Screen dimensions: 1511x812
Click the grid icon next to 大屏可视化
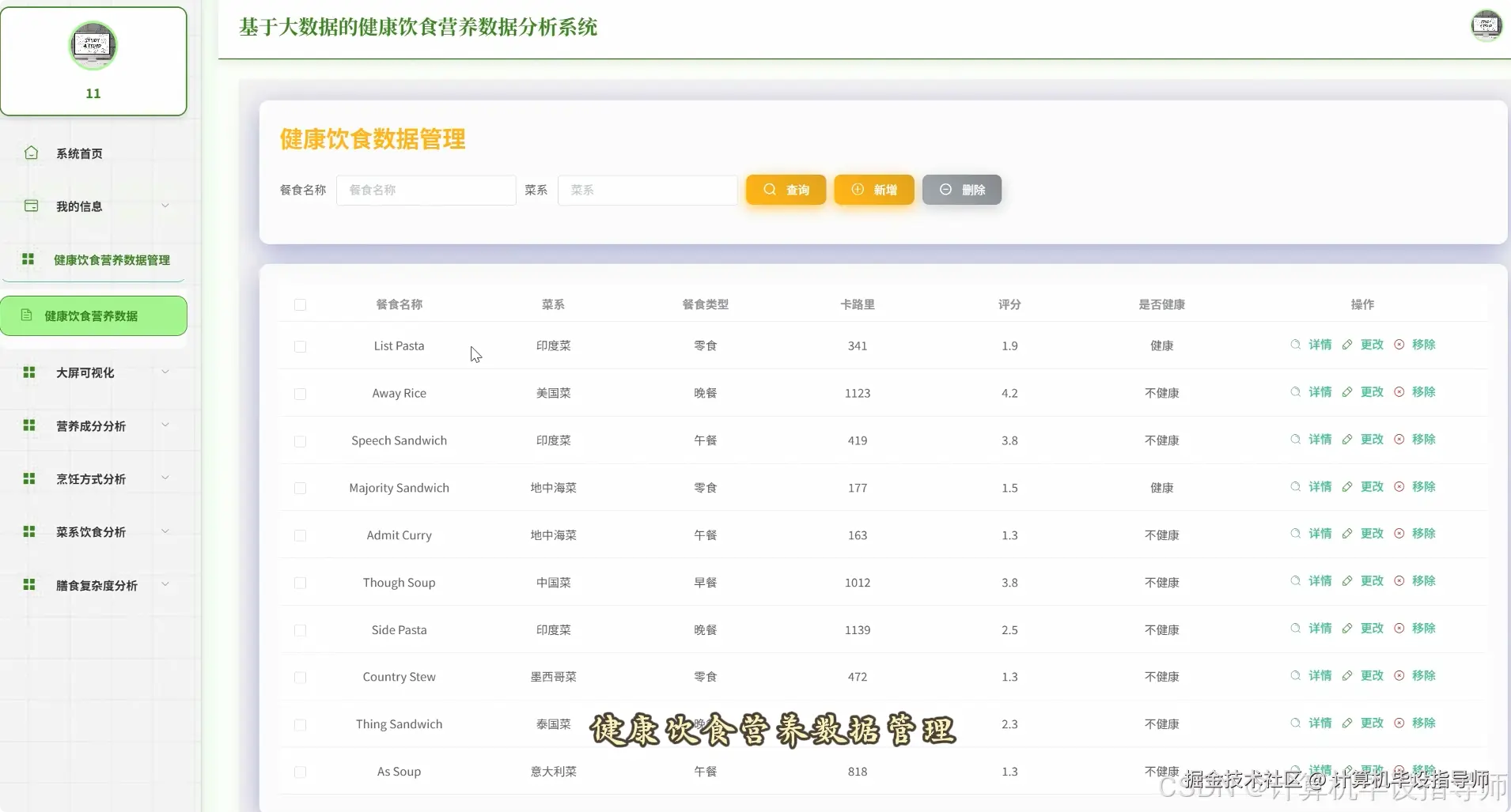[28, 372]
